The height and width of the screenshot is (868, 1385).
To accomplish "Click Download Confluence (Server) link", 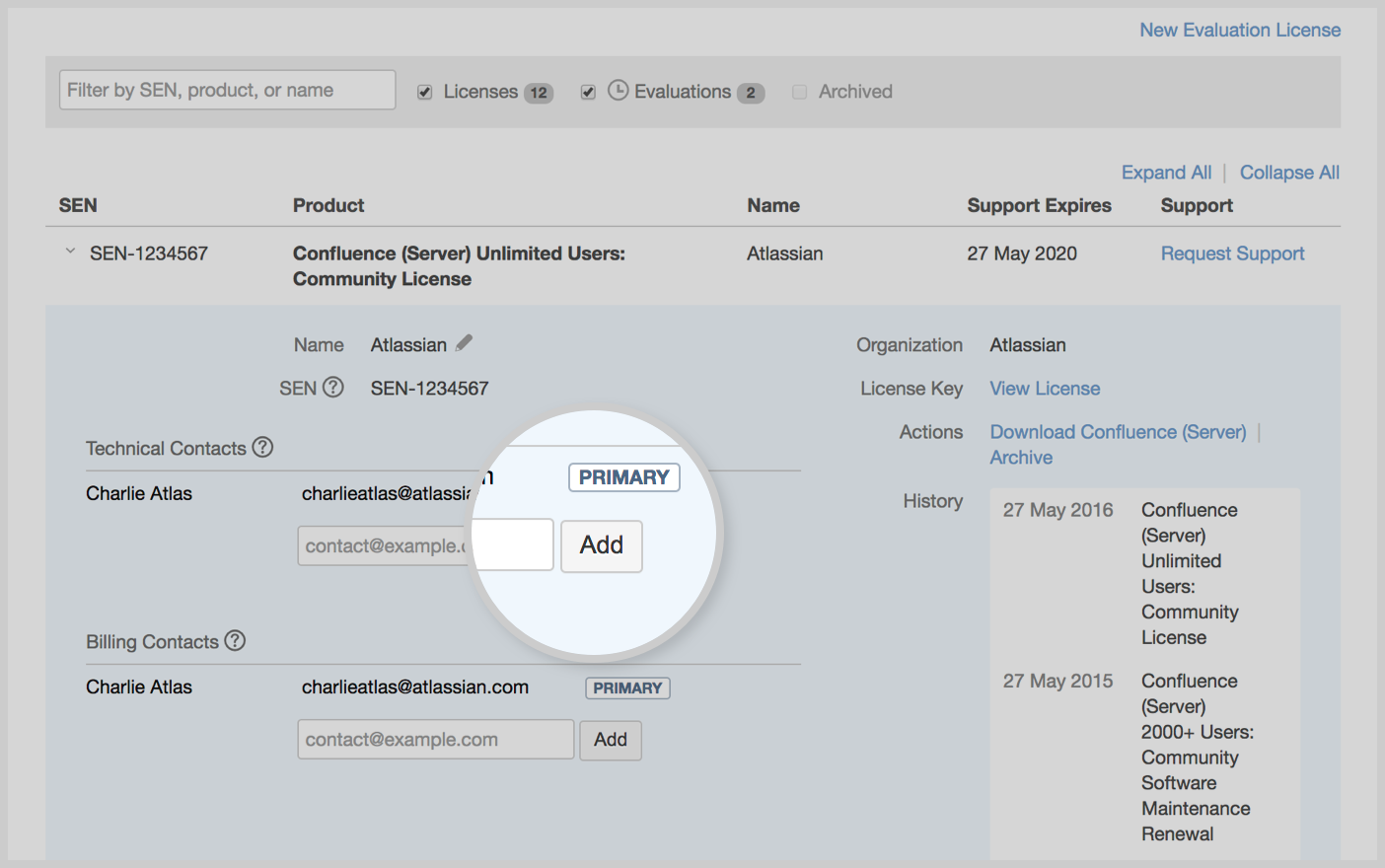I will (1118, 432).
